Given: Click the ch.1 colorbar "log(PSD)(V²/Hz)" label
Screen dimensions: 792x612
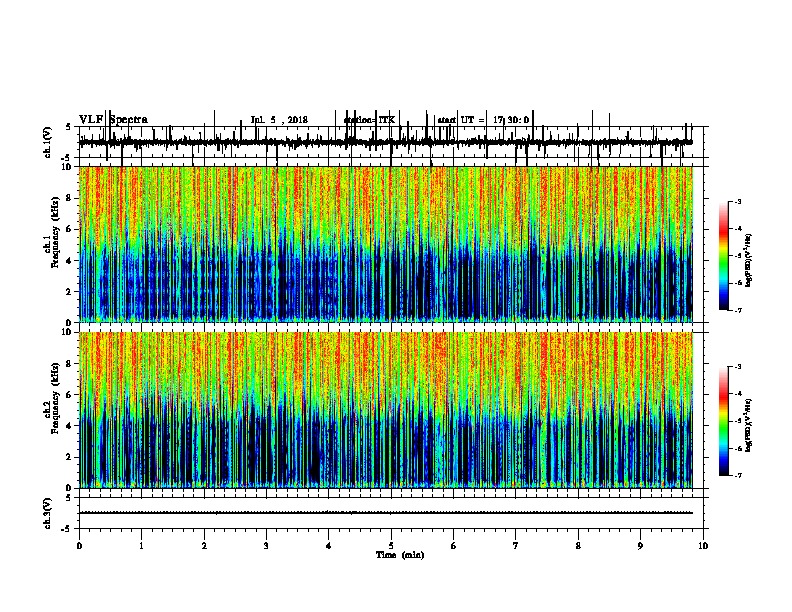Looking at the screenshot, I should [748, 260].
